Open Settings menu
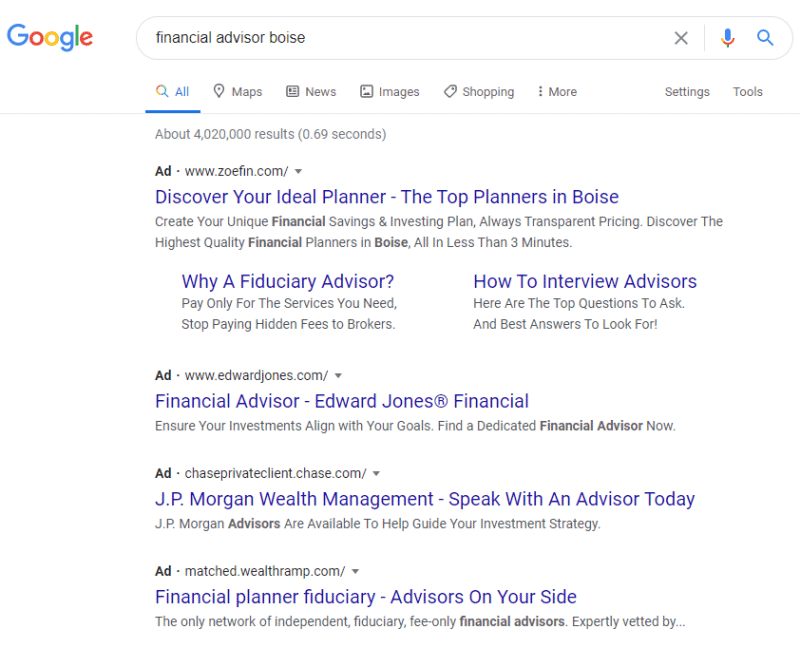The width and height of the screenshot is (800, 648). point(687,92)
